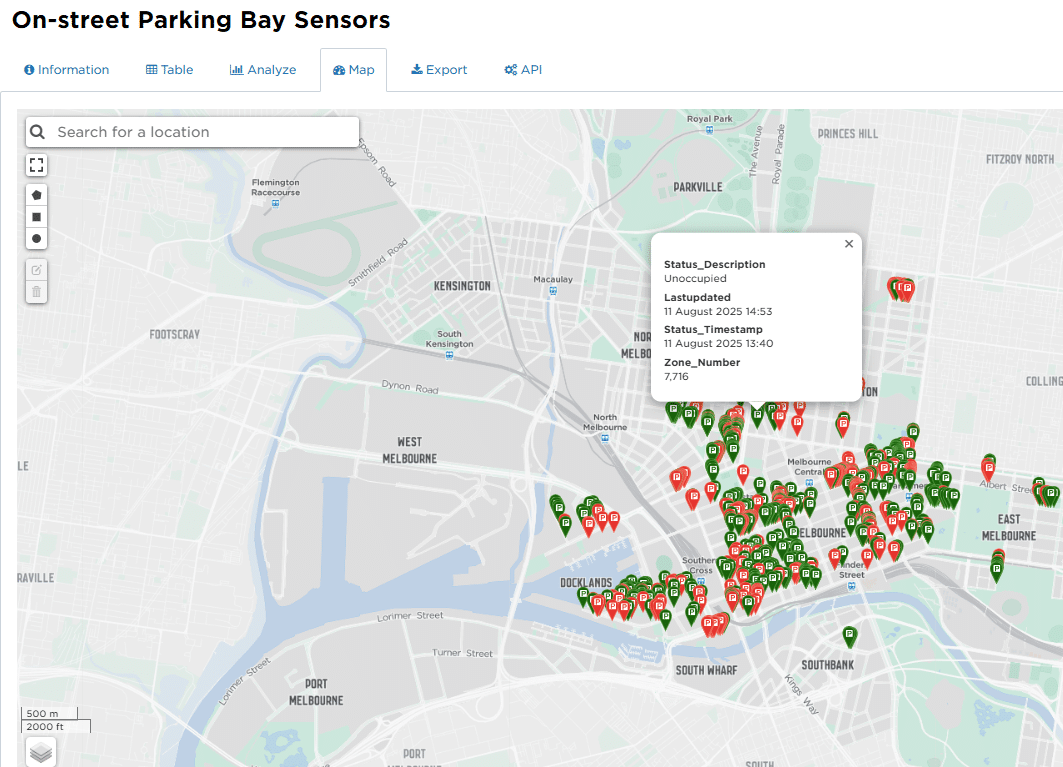The height and width of the screenshot is (767, 1063).
Task: Select the polygon drawing tool
Action: click(37, 195)
